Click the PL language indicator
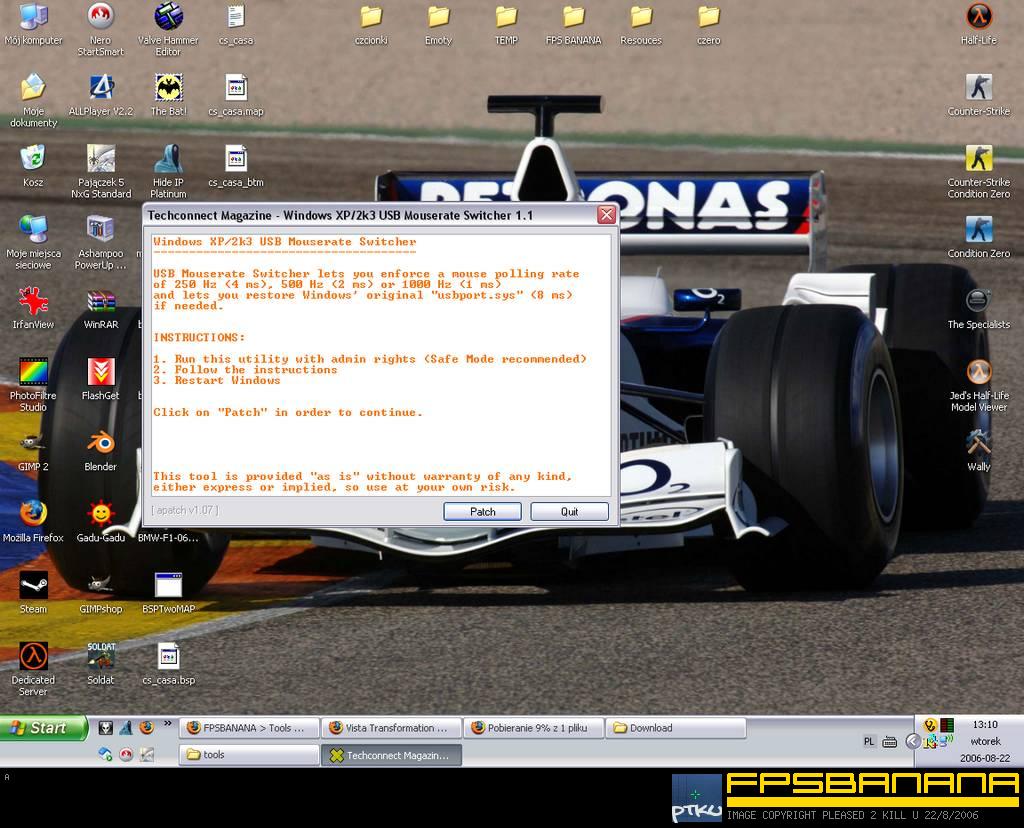The width and height of the screenshot is (1024, 828). 869,741
